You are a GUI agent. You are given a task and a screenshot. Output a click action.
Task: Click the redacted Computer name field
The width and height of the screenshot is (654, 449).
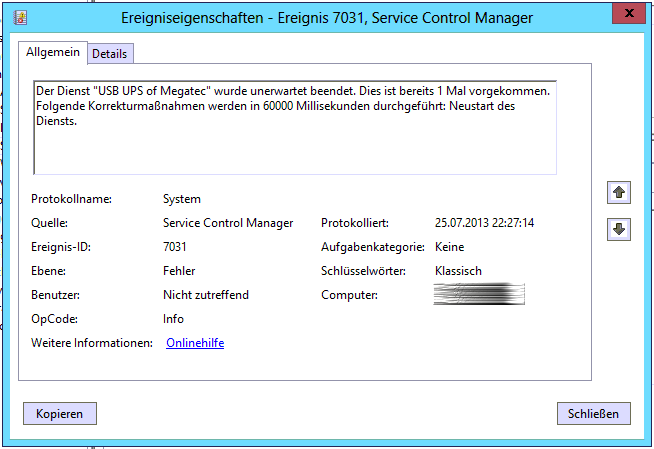pyautogui.click(x=480, y=295)
